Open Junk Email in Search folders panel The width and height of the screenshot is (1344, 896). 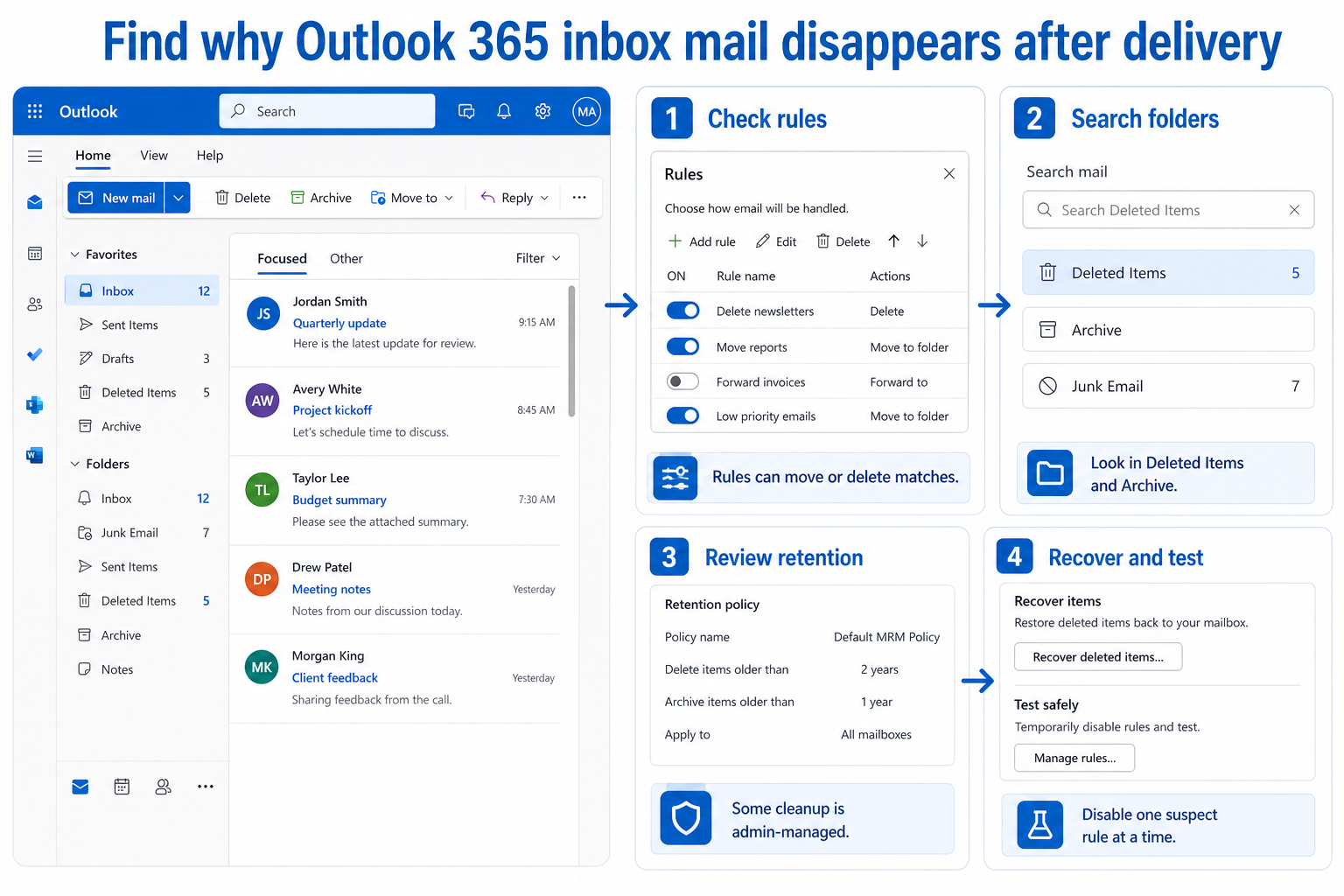1168,386
